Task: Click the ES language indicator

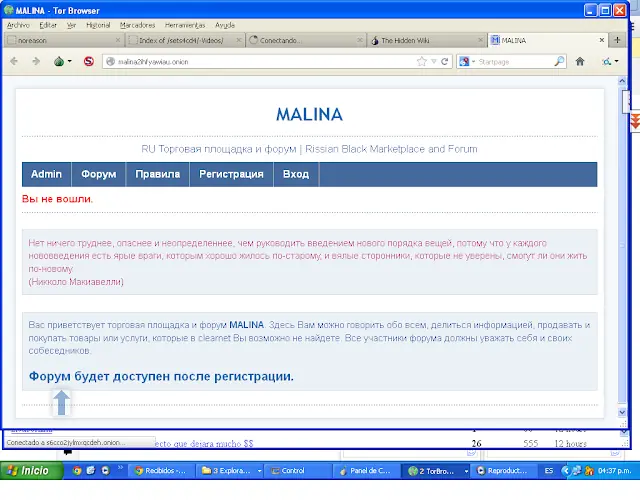Action: [549, 471]
